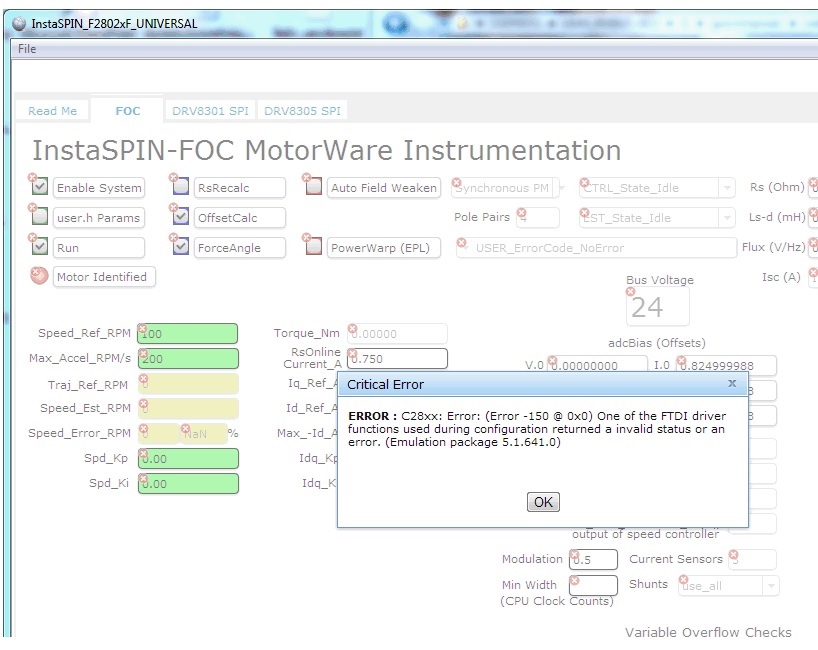Expand the EST_State_Idle dropdown

point(727,218)
